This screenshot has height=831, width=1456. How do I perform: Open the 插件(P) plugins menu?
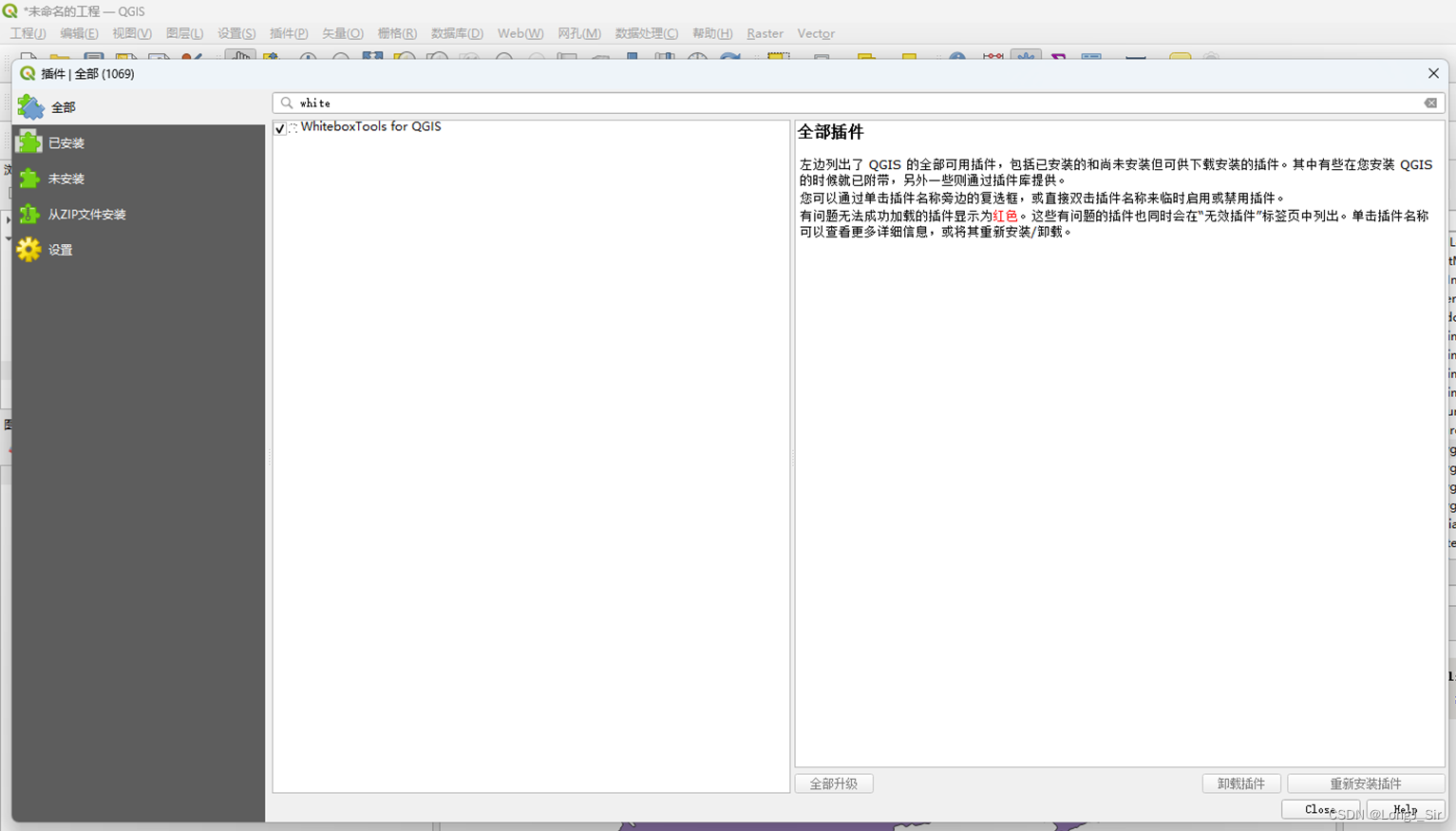coord(289,33)
